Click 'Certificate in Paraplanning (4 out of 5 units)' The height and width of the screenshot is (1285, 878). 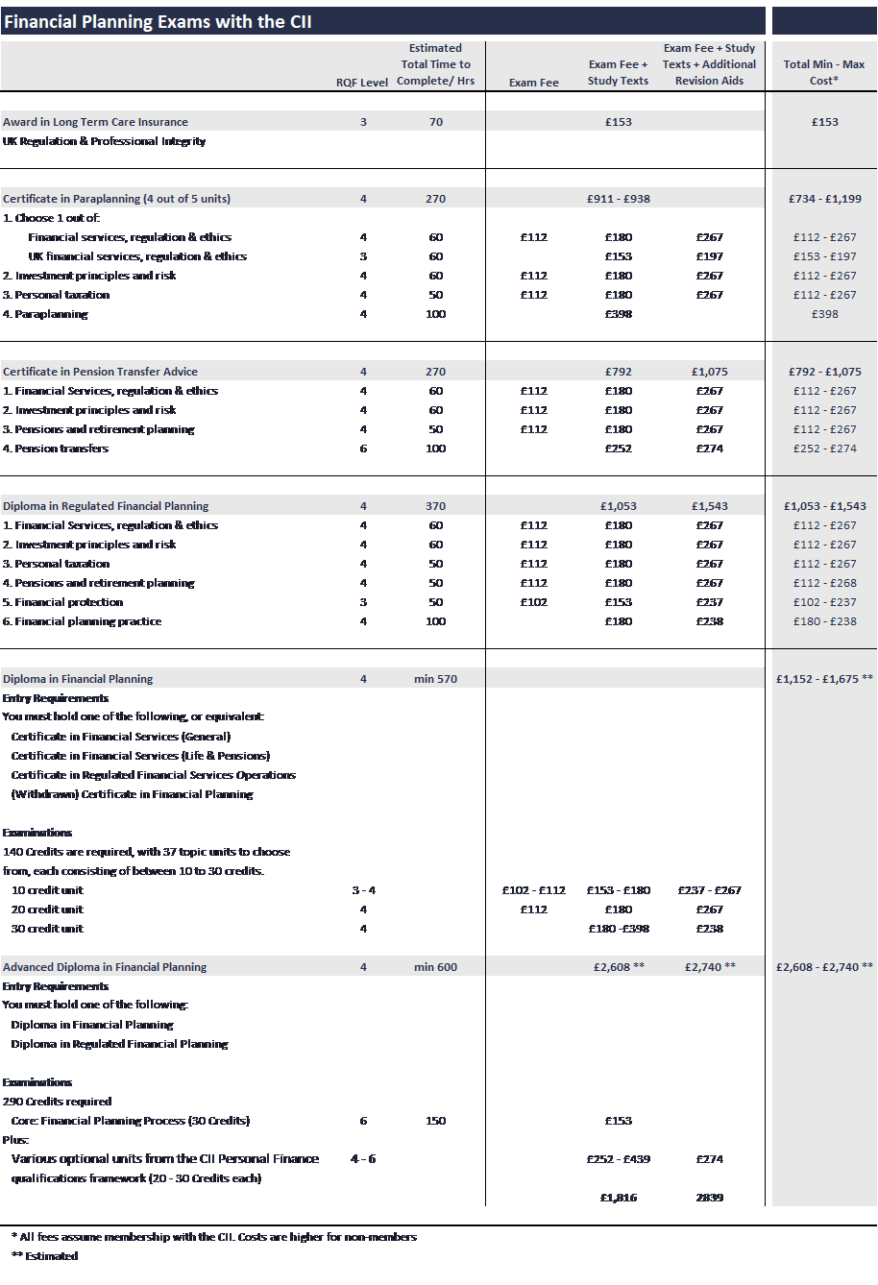click(x=116, y=199)
